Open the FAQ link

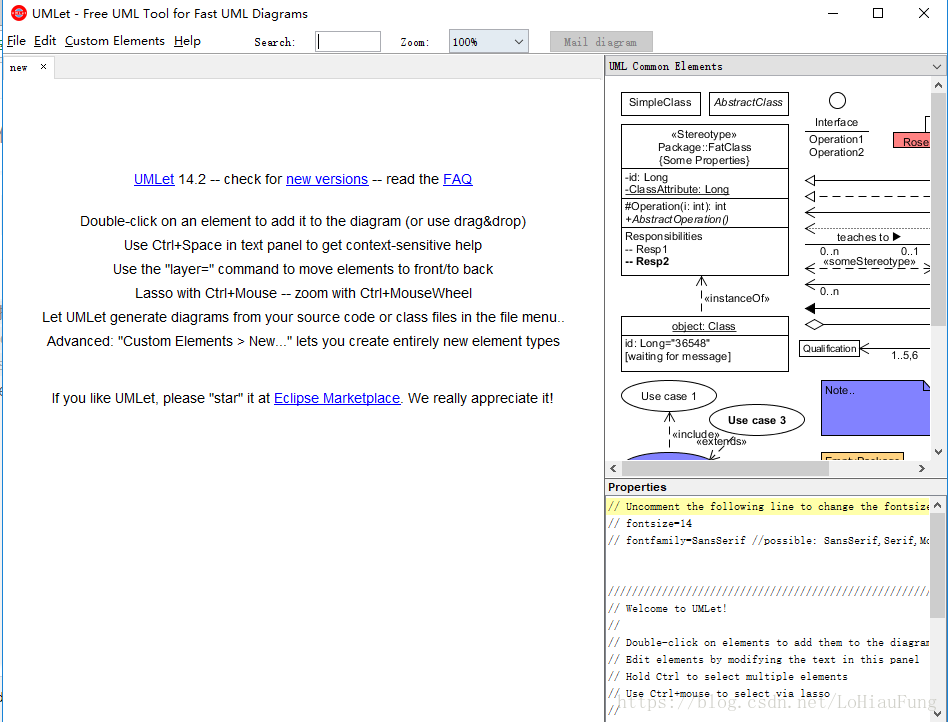pos(458,179)
